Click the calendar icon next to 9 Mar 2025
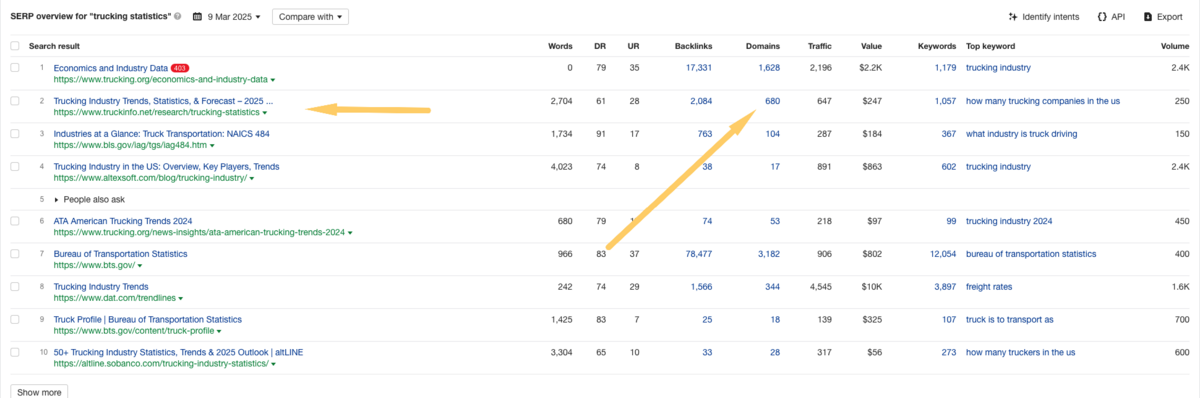Screen dimensions: 1200x398 (198, 17)
